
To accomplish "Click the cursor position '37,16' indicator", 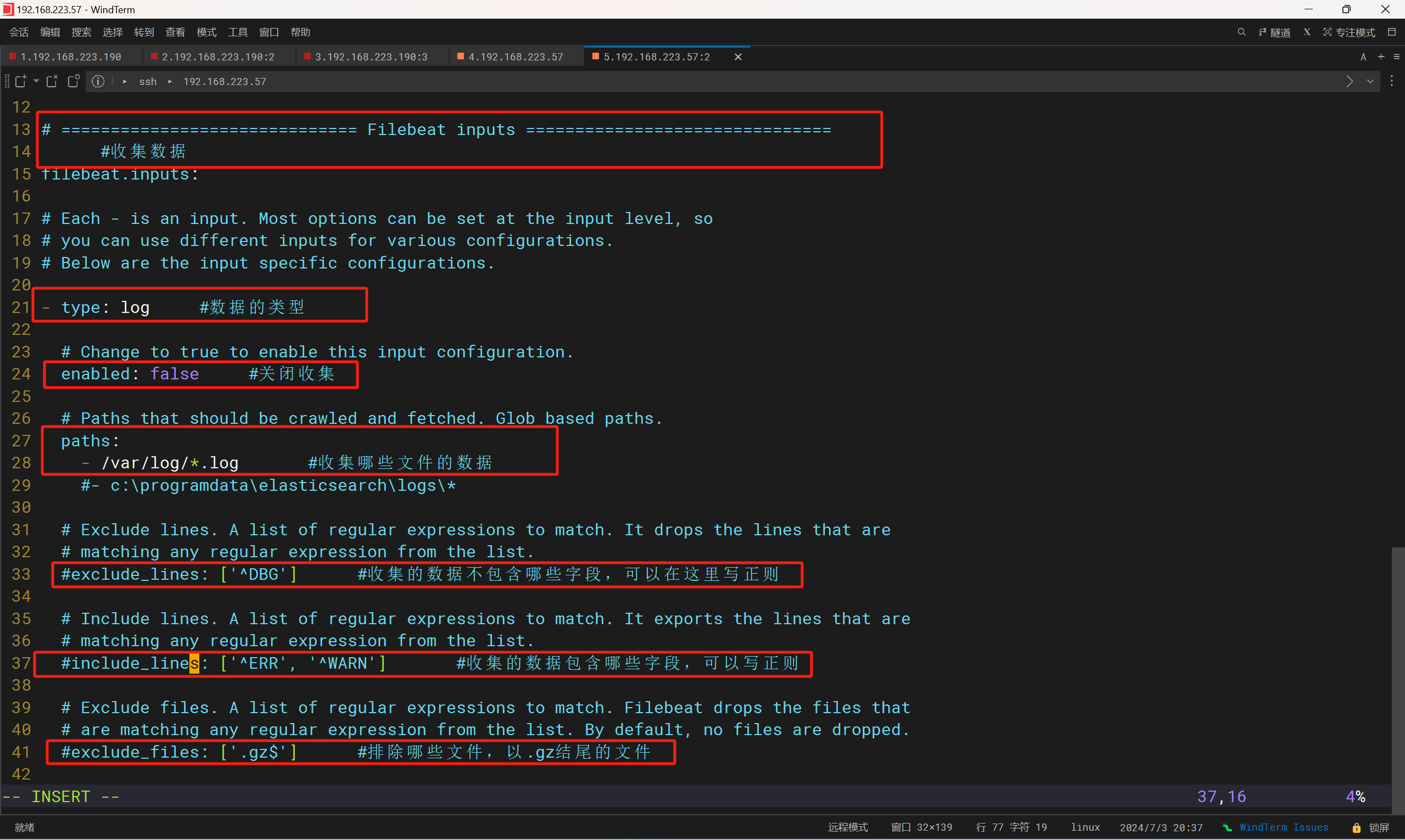I will [1222, 797].
